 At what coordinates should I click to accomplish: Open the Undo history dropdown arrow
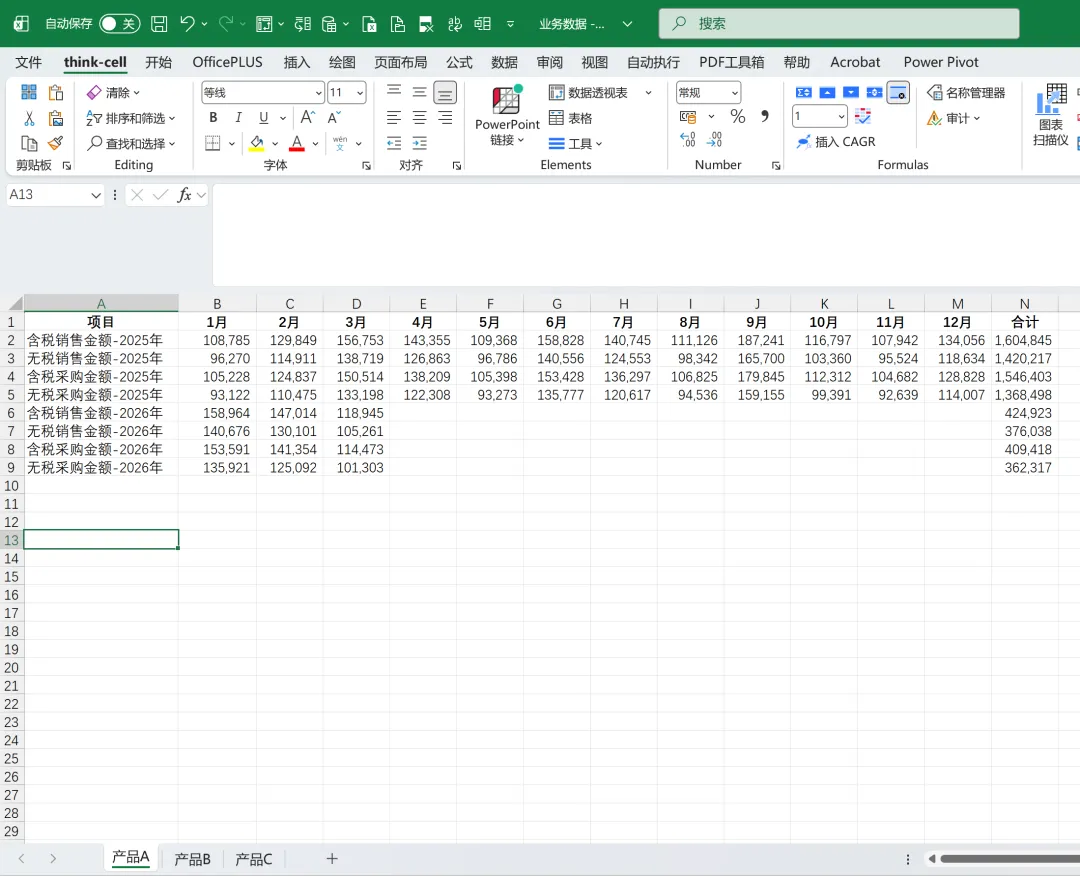205,24
